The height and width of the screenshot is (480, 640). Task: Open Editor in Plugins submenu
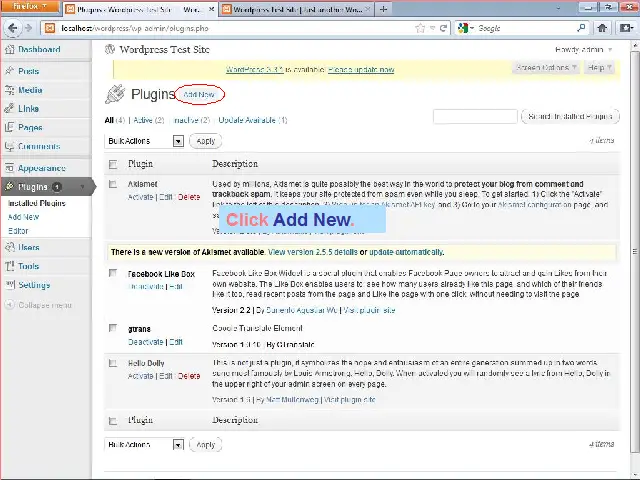(18, 231)
